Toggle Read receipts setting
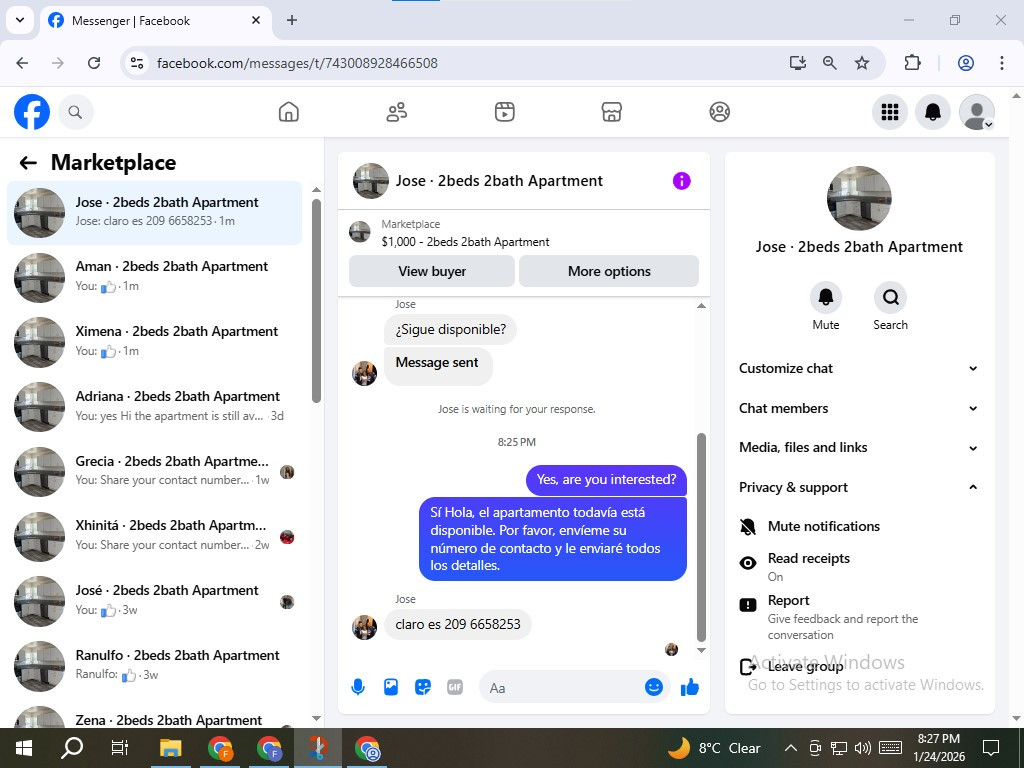Screen dimensions: 1024x768 (859, 566)
